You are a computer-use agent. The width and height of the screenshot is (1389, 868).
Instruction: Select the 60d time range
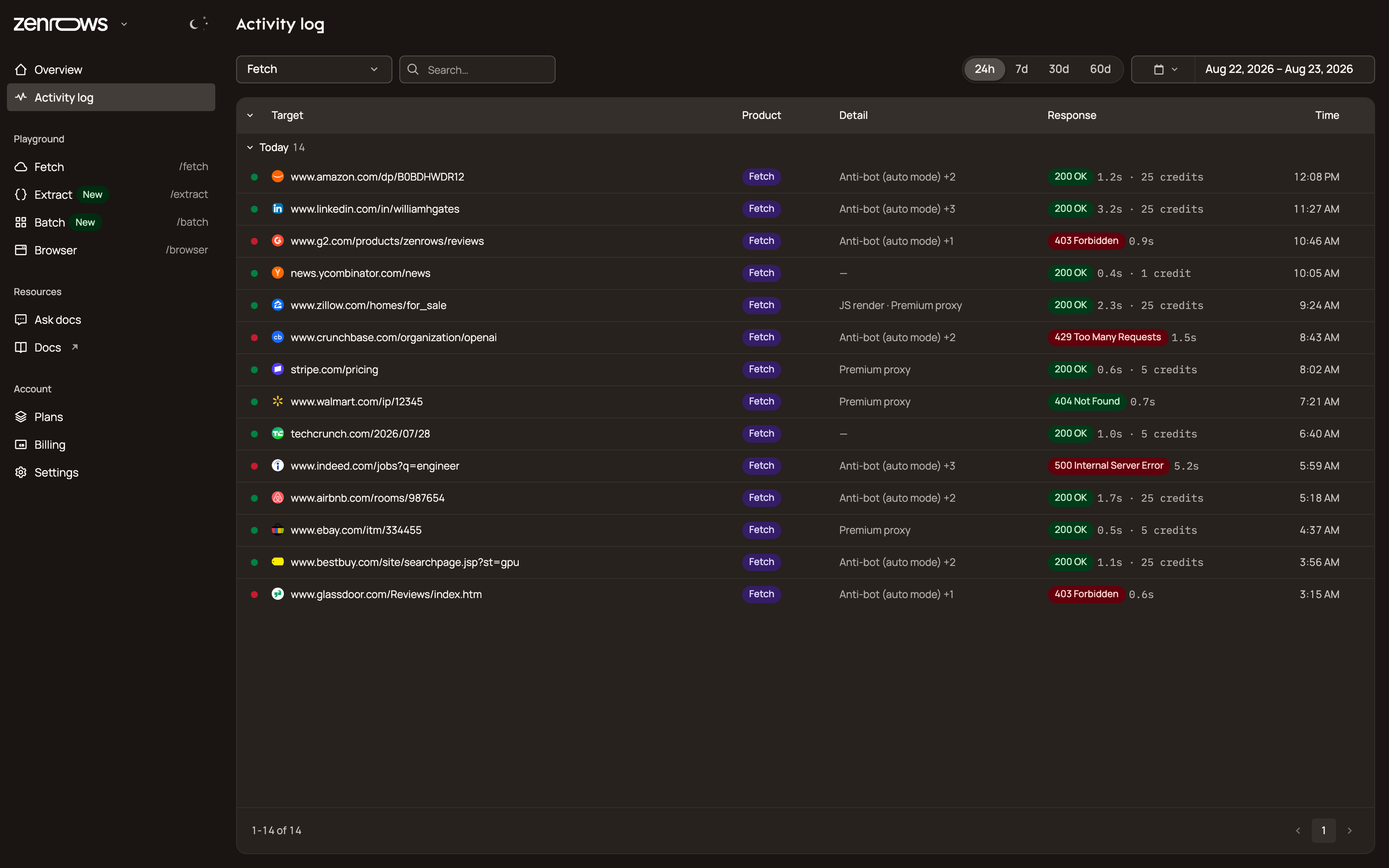tap(1100, 69)
